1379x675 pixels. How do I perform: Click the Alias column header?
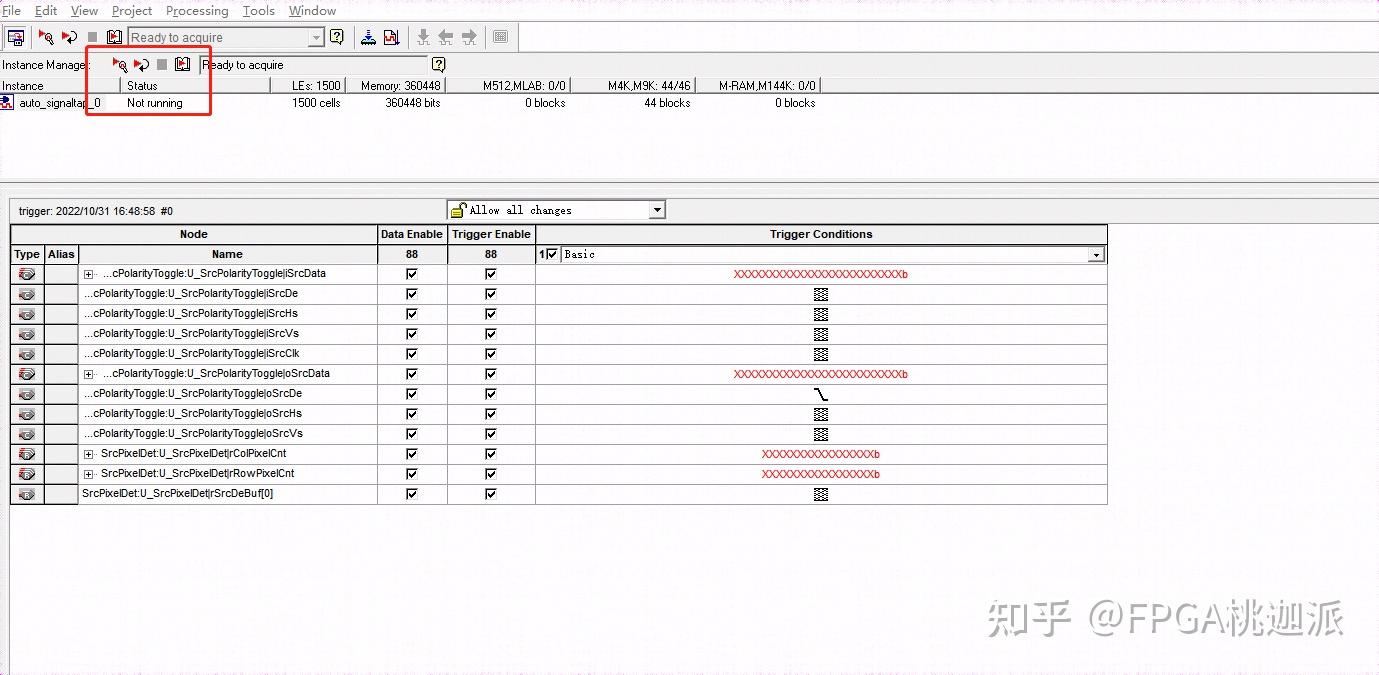tap(61, 254)
